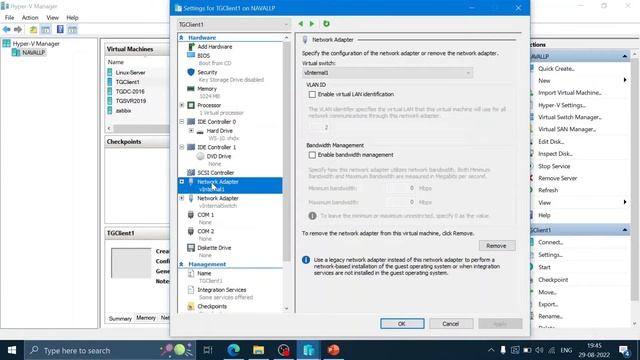Click the blue help icon in Hyper-V Manager toolbar
Viewport: 640px width, 360px height.
click(x=60, y=29)
